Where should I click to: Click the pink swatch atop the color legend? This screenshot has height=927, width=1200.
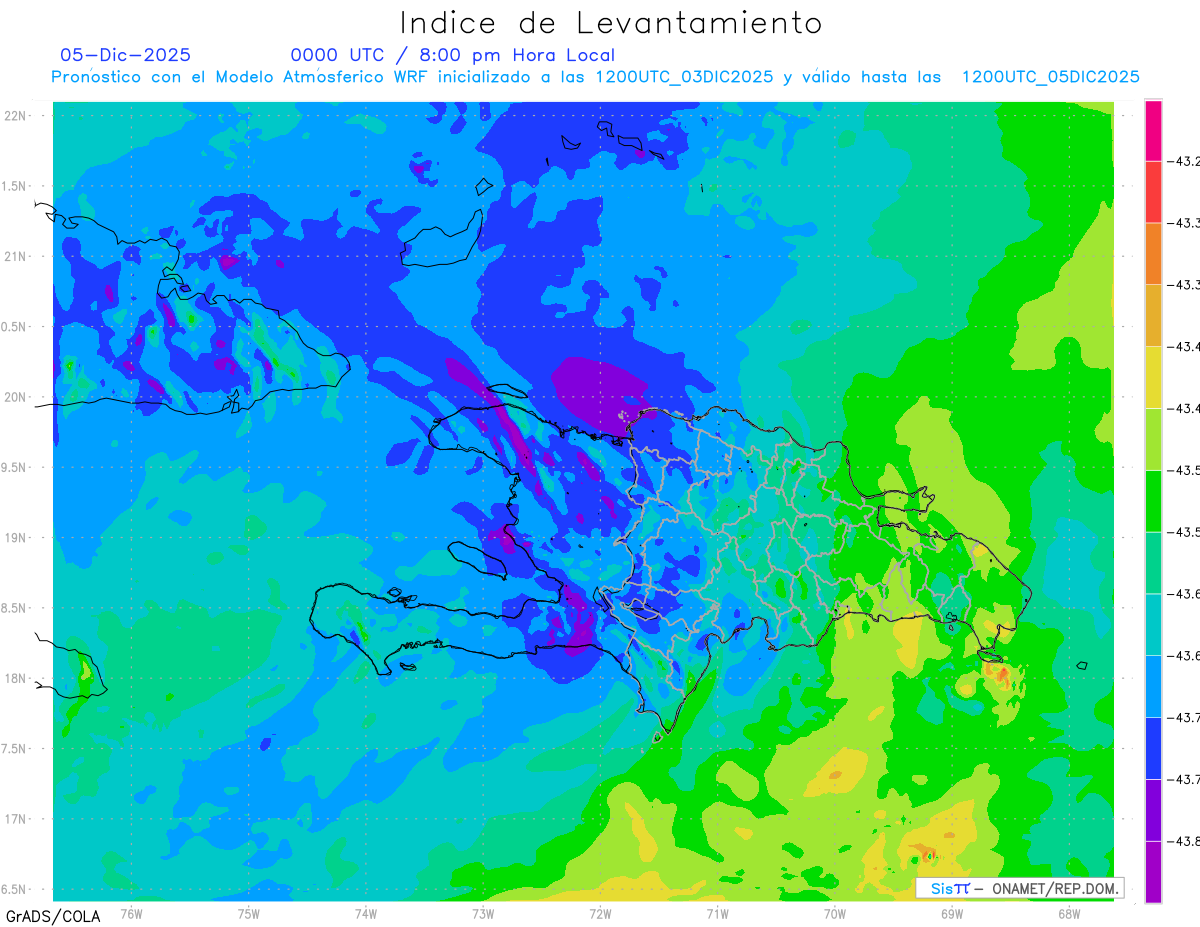(1153, 130)
